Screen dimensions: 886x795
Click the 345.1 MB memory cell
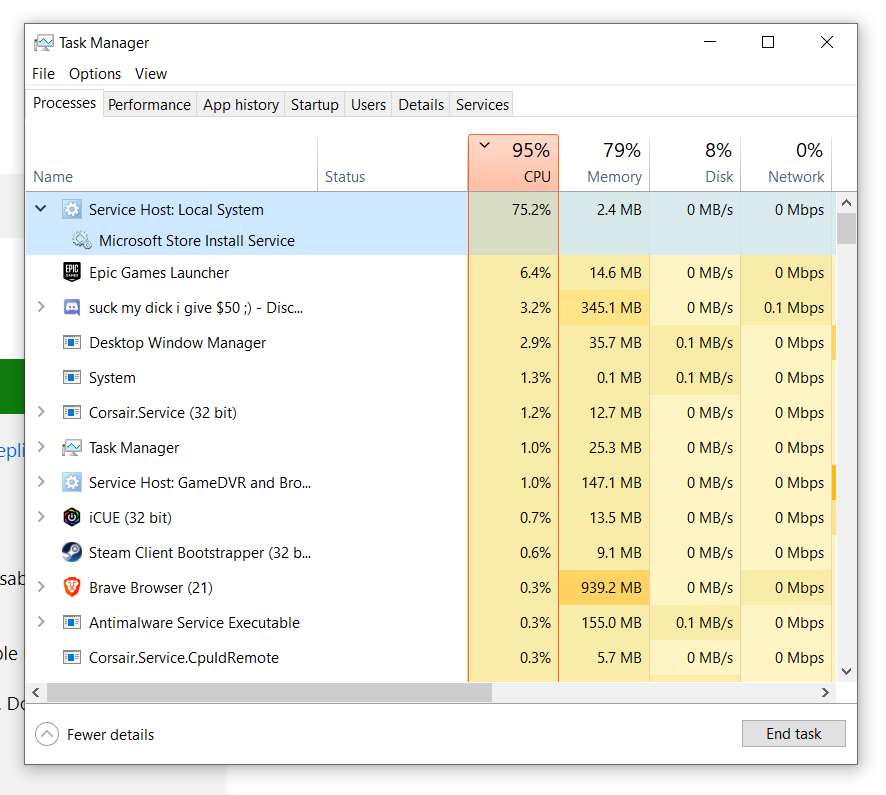(604, 308)
